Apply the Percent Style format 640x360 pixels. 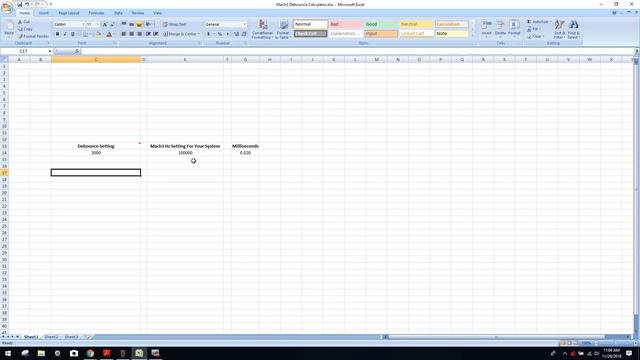(x=220, y=34)
